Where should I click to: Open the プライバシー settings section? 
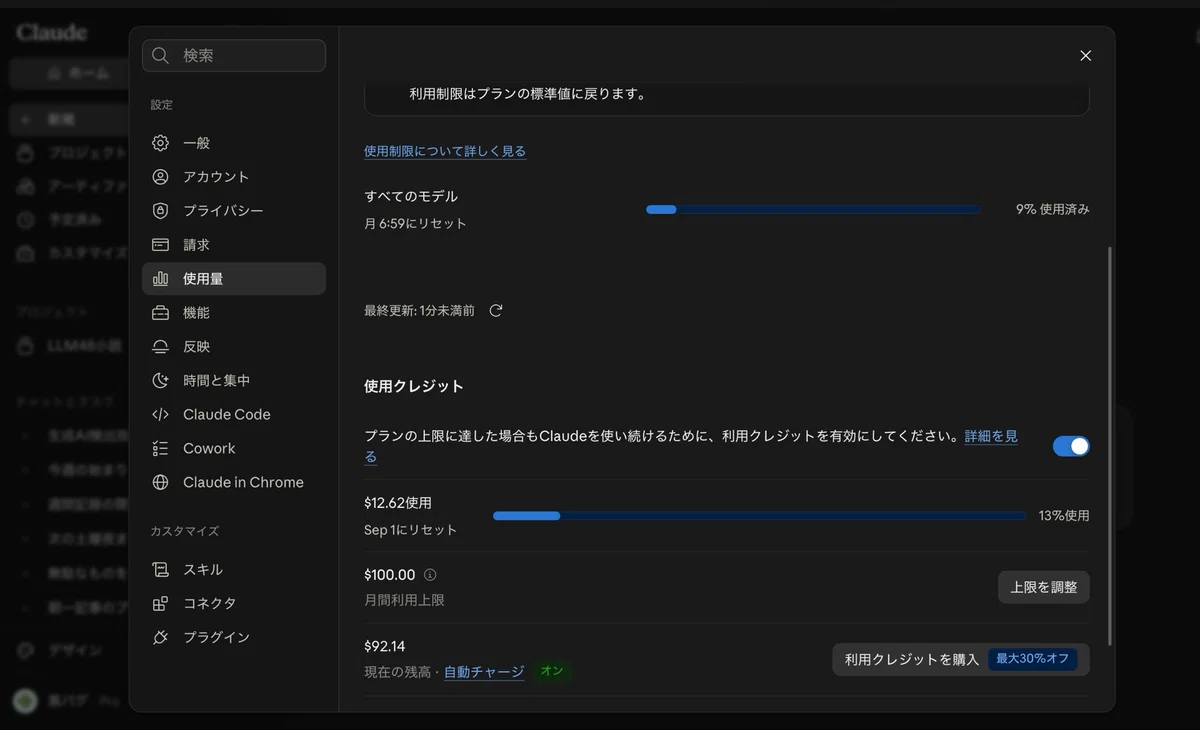[x=234, y=211]
